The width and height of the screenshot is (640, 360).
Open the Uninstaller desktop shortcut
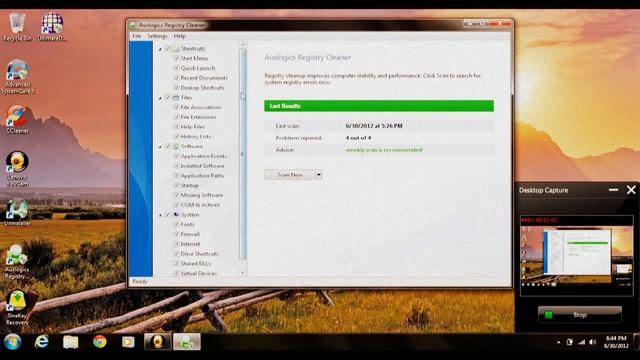click(x=17, y=212)
